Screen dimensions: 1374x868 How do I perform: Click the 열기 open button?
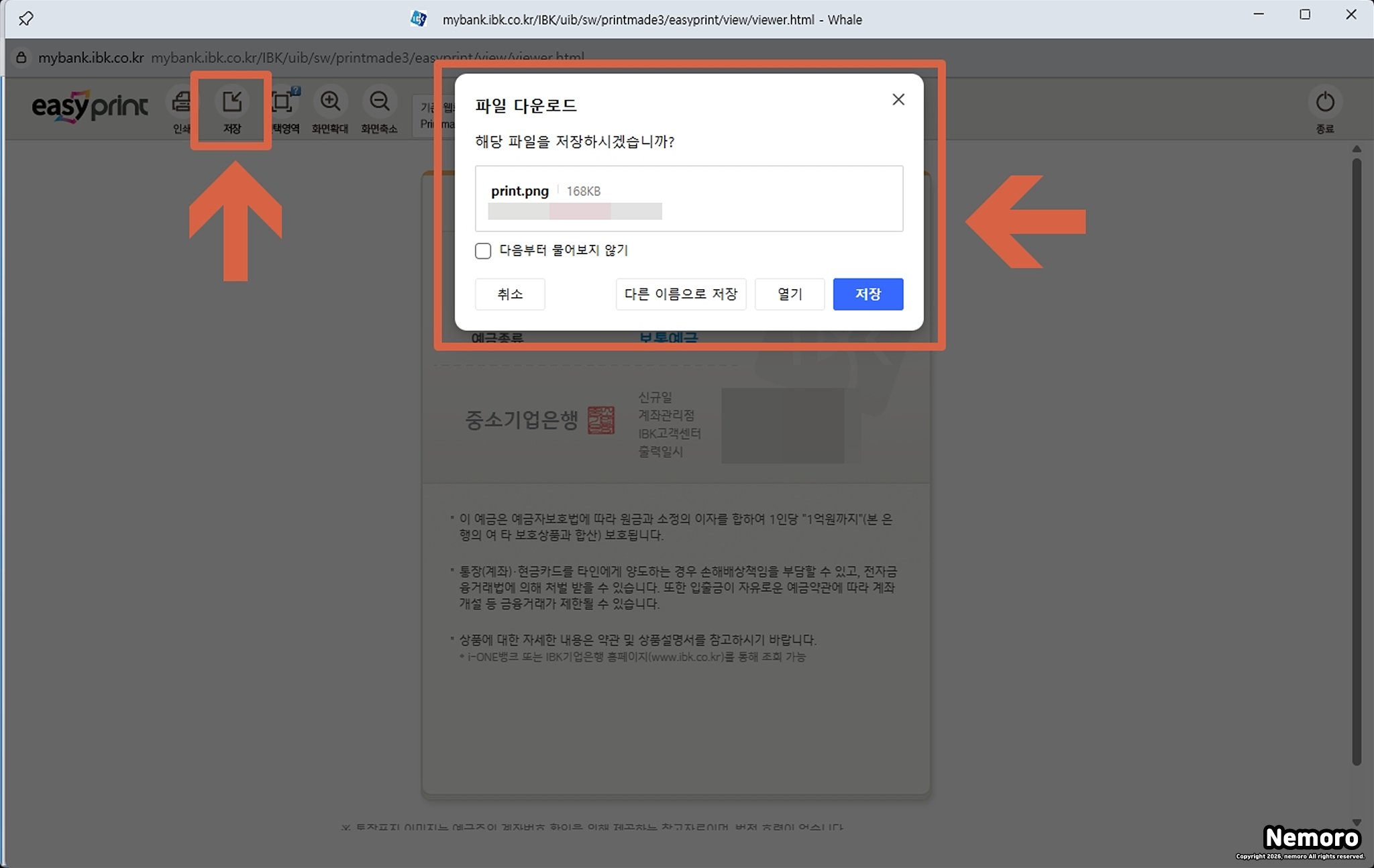(x=790, y=294)
